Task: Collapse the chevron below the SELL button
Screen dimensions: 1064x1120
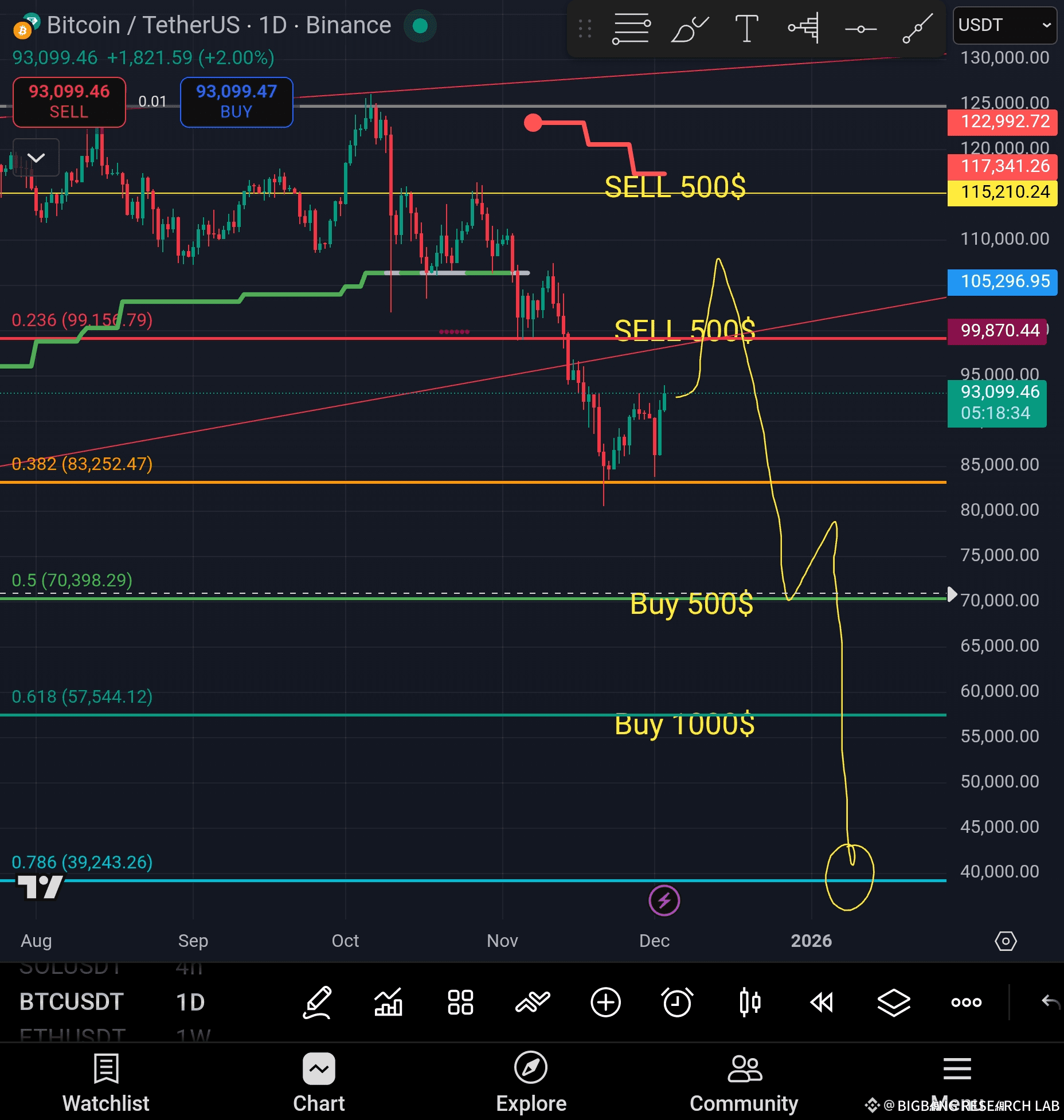Action: tap(36, 158)
